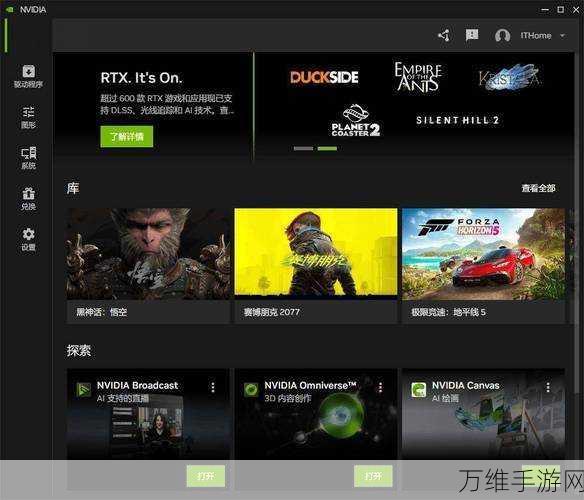Image resolution: width=584 pixels, height=500 pixels.
Task: Open NVIDIA Canvas three-dot menu
Action: point(548,387)
